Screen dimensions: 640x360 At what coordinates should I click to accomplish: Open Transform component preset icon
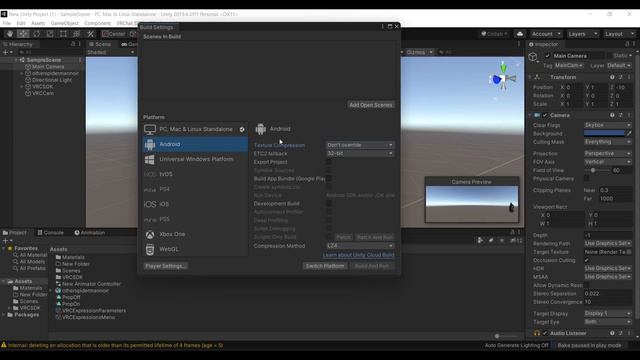[620, 77]
